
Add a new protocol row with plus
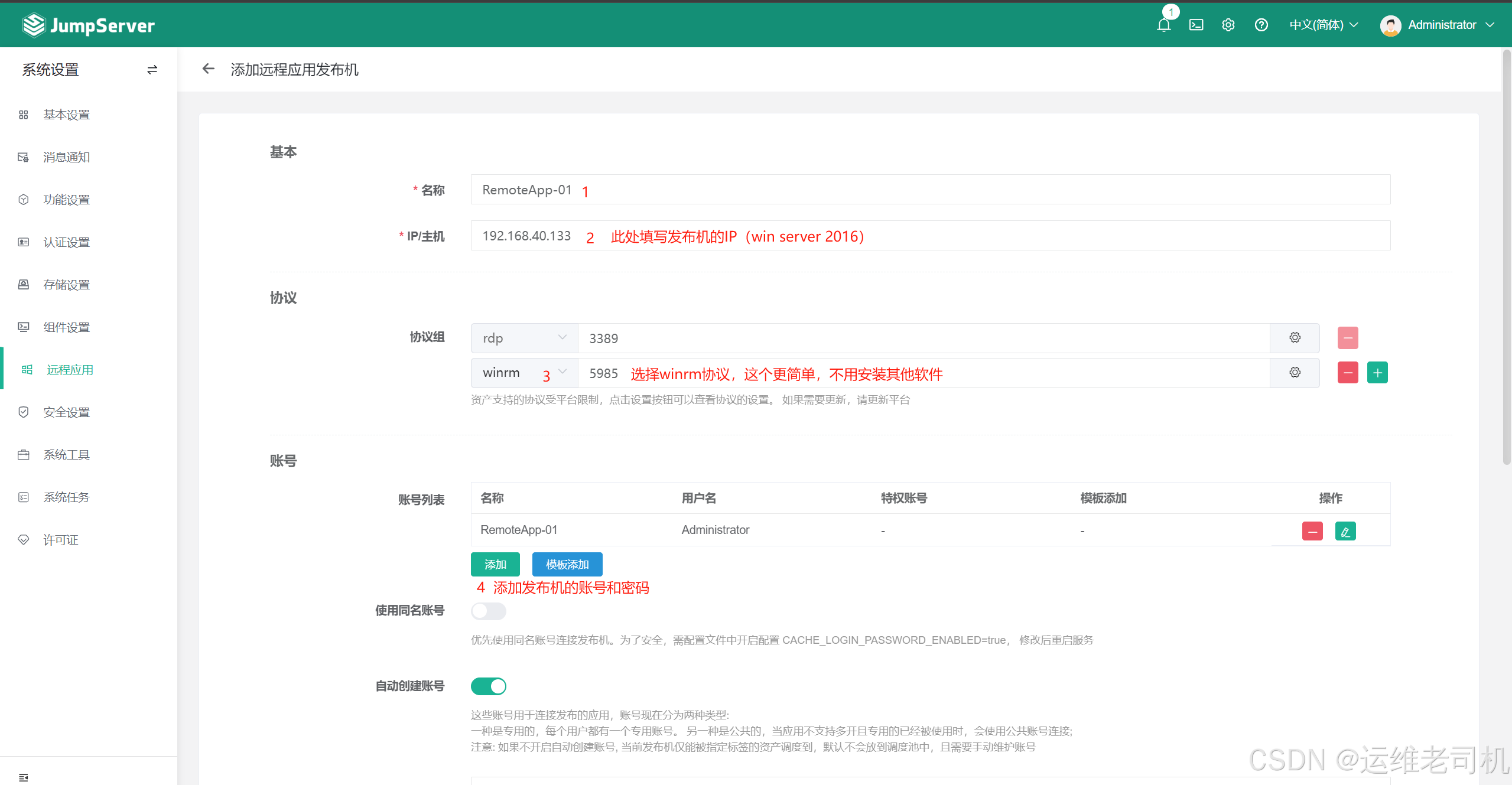coord(1377,373)
